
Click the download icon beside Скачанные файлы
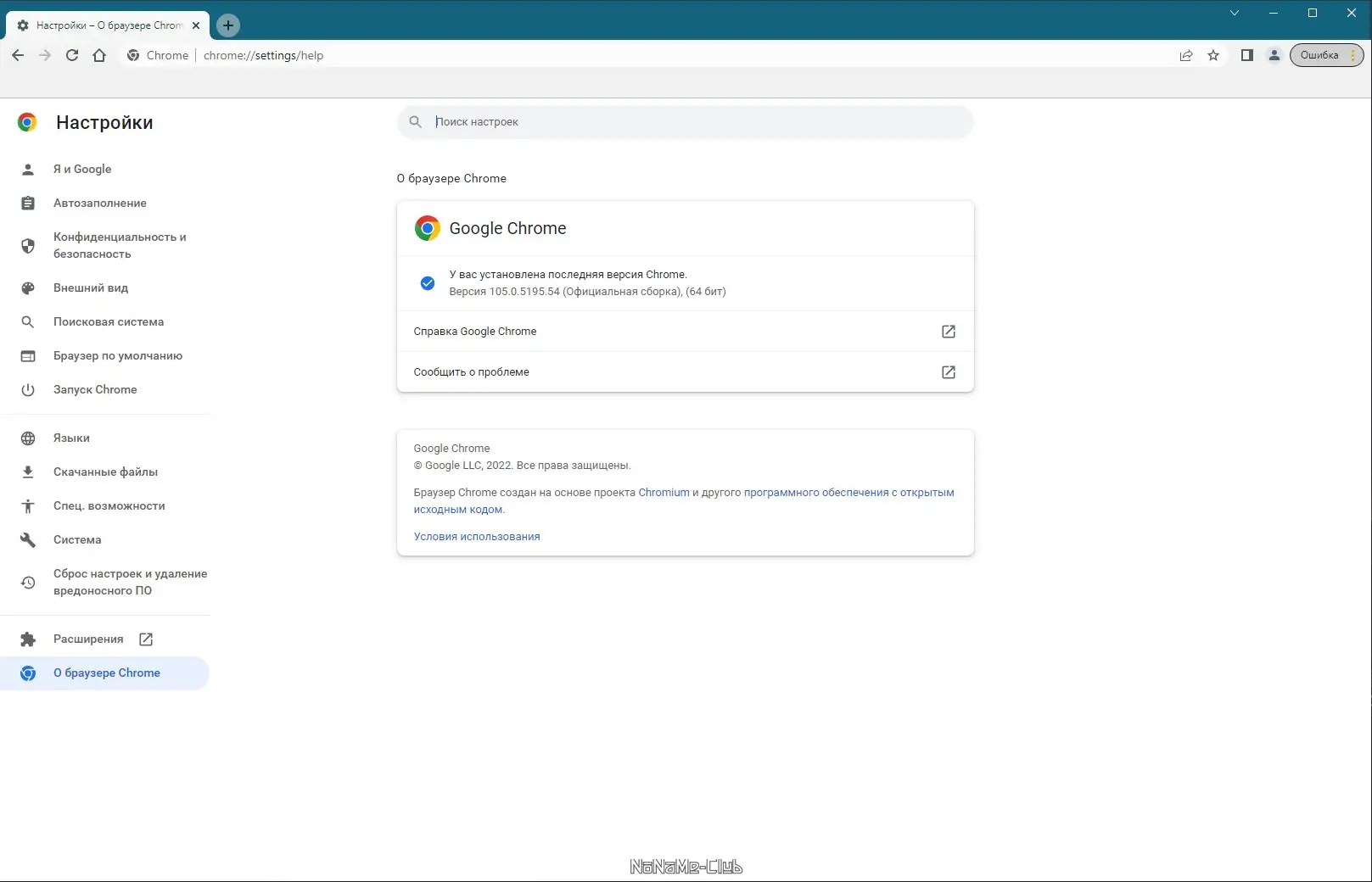pyautogui.click(x=28, y=472)
